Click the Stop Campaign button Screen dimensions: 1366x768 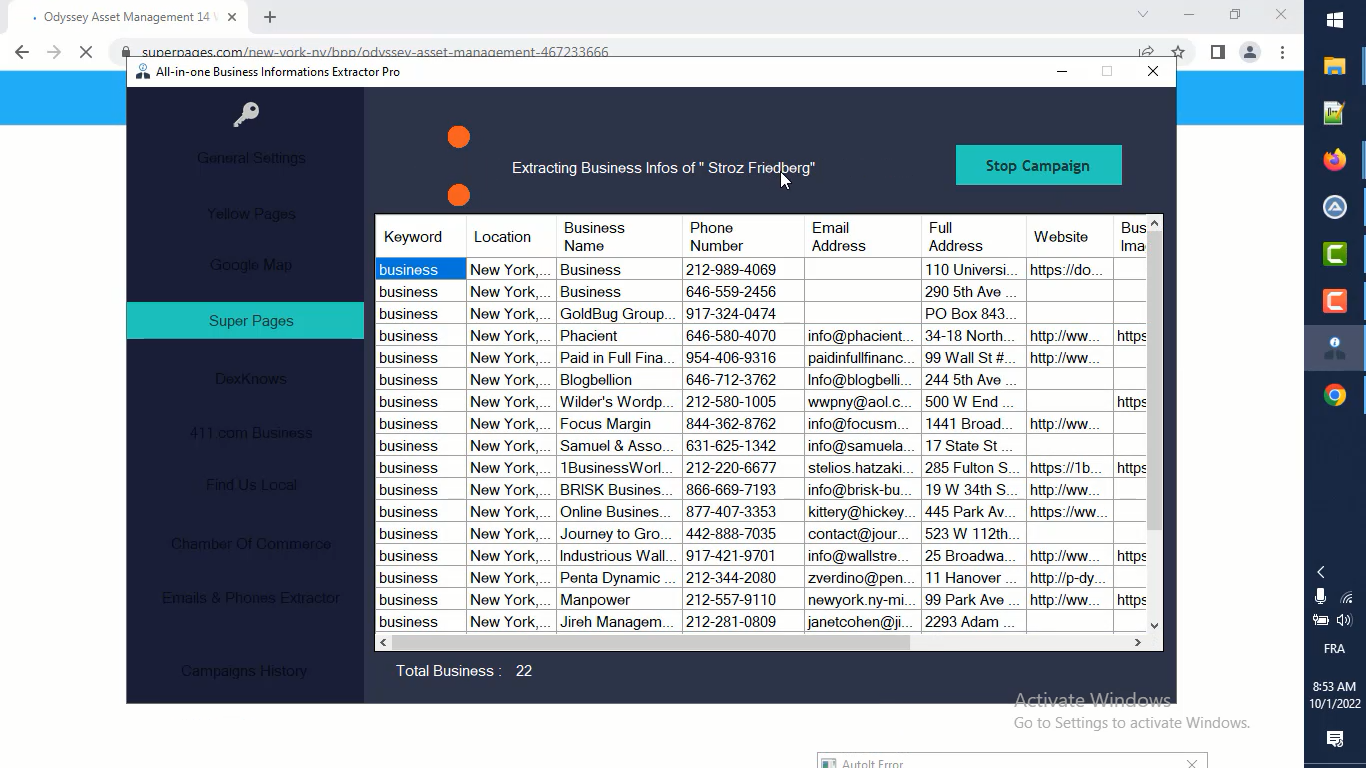click(1038, 166)
